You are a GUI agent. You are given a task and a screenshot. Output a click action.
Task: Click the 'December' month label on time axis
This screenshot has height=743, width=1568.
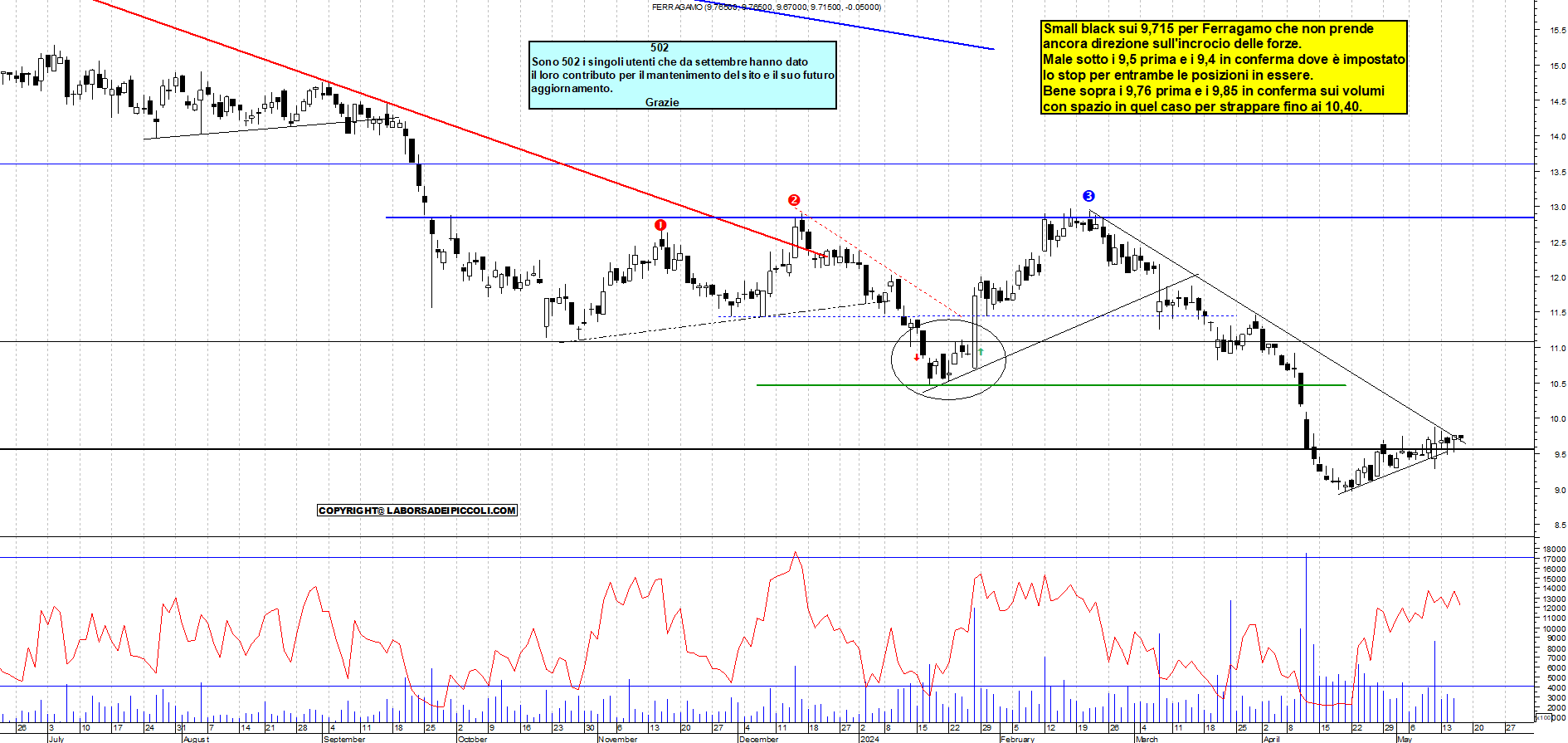759,739
